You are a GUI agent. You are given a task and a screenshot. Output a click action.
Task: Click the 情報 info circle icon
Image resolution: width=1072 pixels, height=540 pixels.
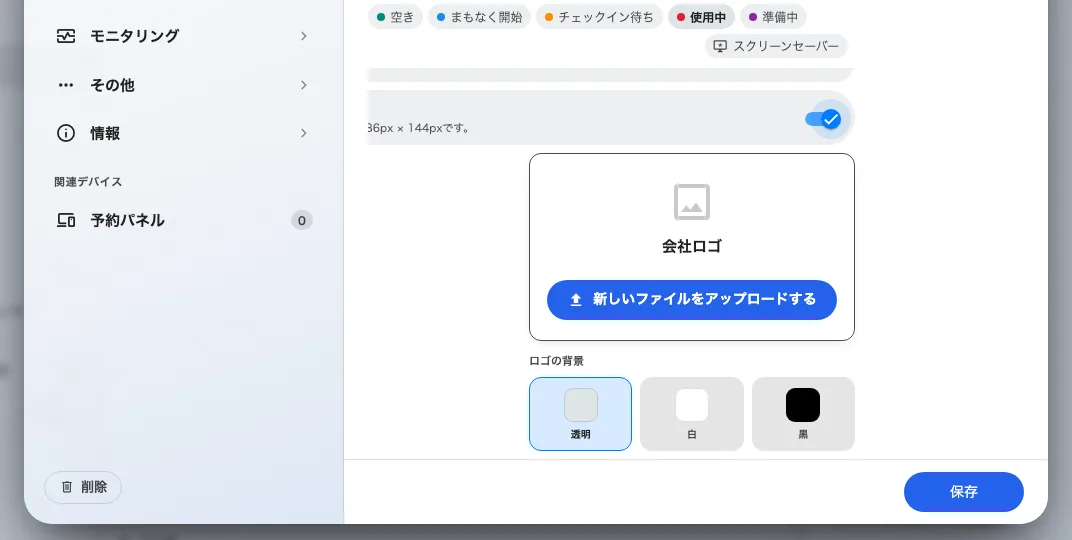66,133
